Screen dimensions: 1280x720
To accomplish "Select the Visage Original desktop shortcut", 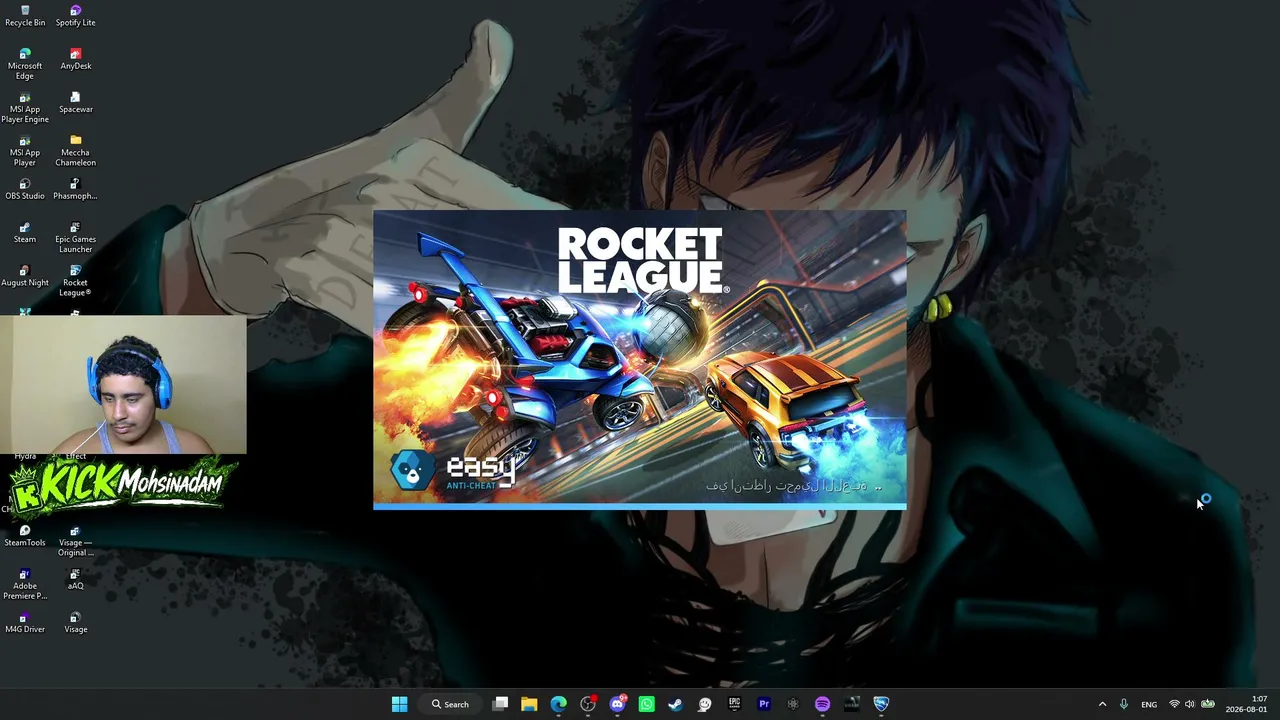I will click(x=75, y=541).
